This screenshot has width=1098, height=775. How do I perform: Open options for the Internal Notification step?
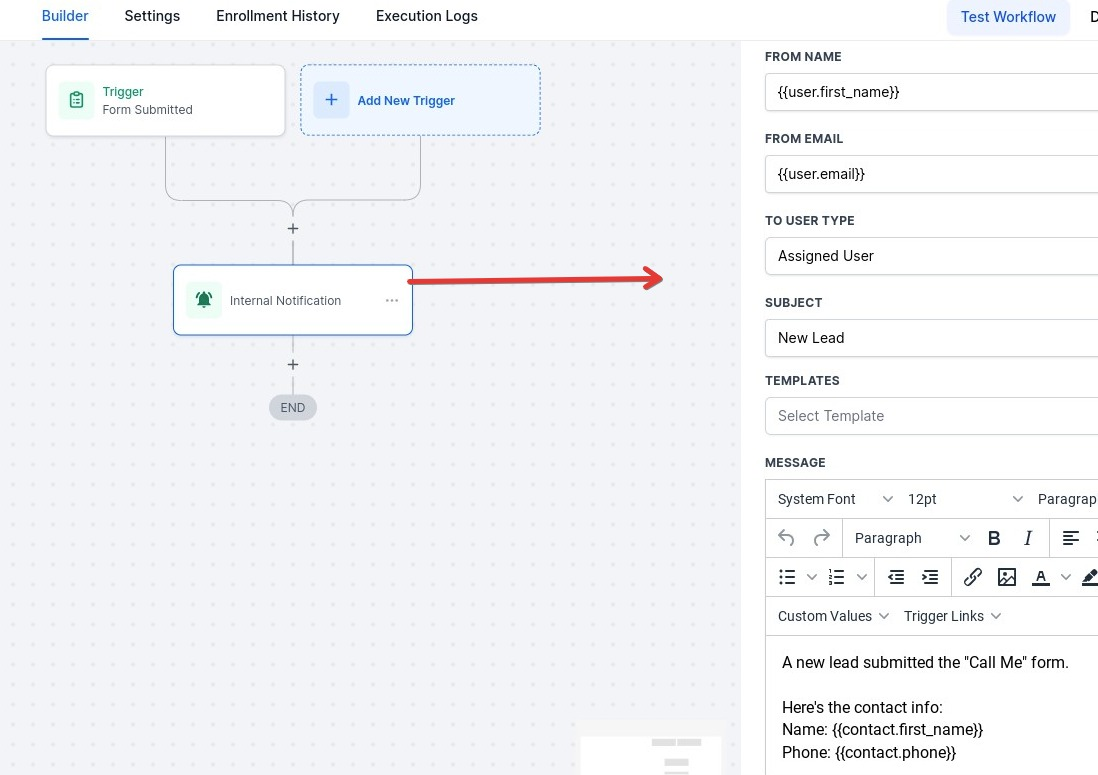click(x=392, y=300)
